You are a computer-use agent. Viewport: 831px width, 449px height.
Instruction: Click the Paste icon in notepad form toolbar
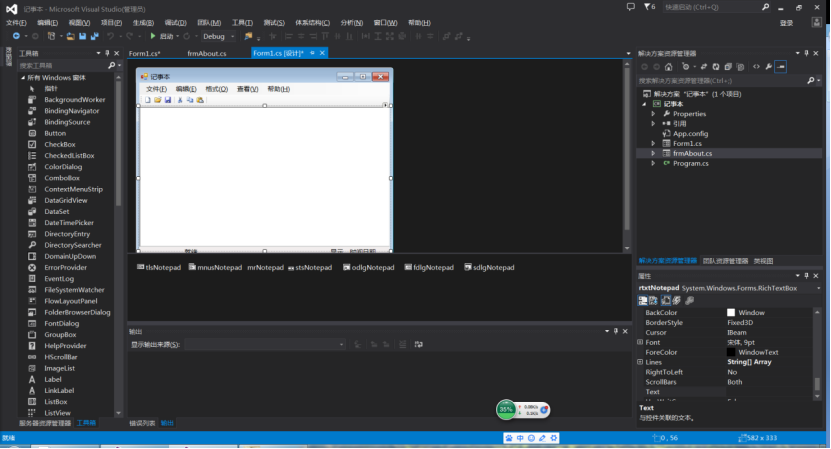click(x=200, y=100)
